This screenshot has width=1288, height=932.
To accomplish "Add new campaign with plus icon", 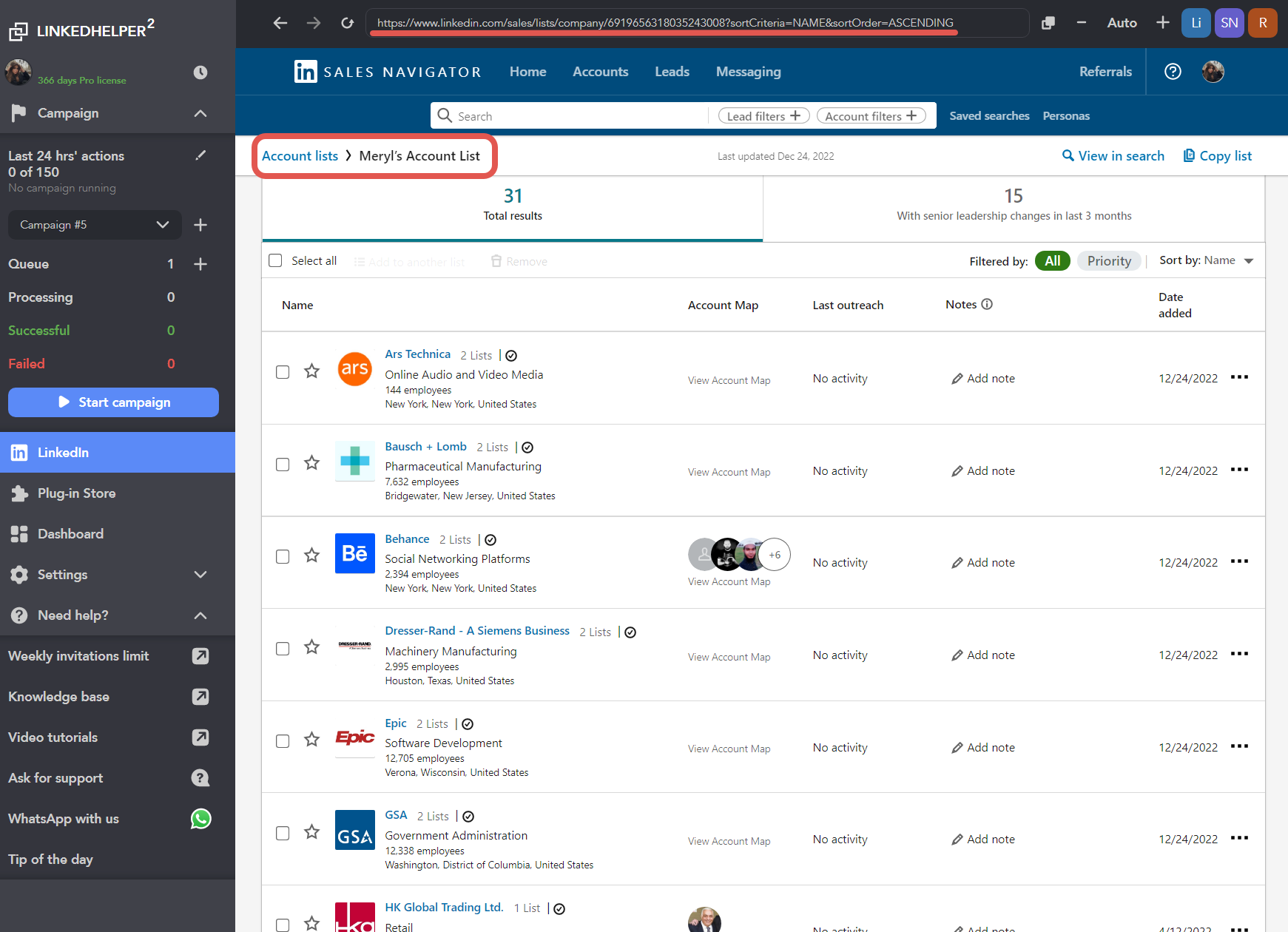I will (x=200, y=225).
